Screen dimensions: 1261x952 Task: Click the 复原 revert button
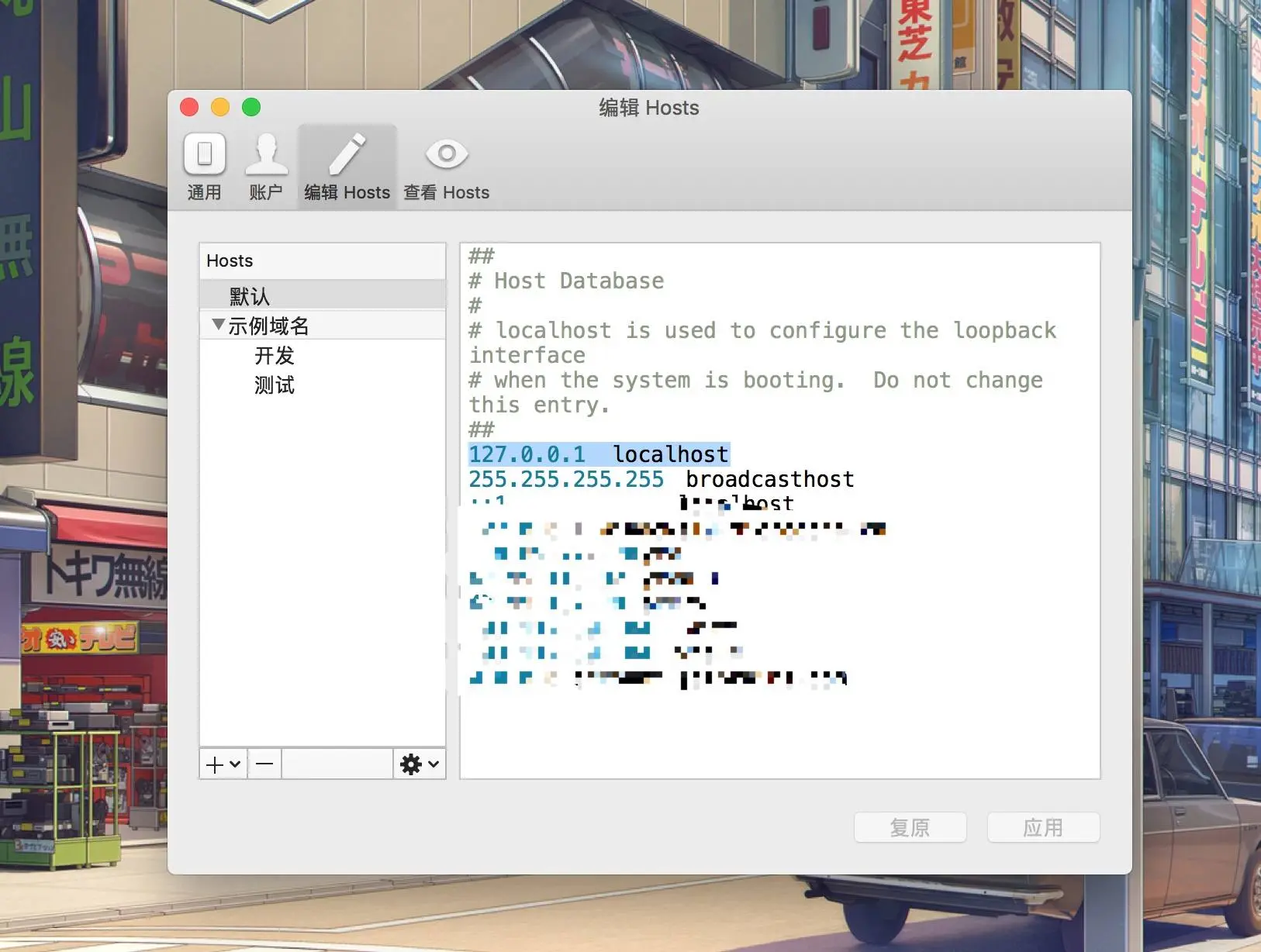tap(910, 827)
